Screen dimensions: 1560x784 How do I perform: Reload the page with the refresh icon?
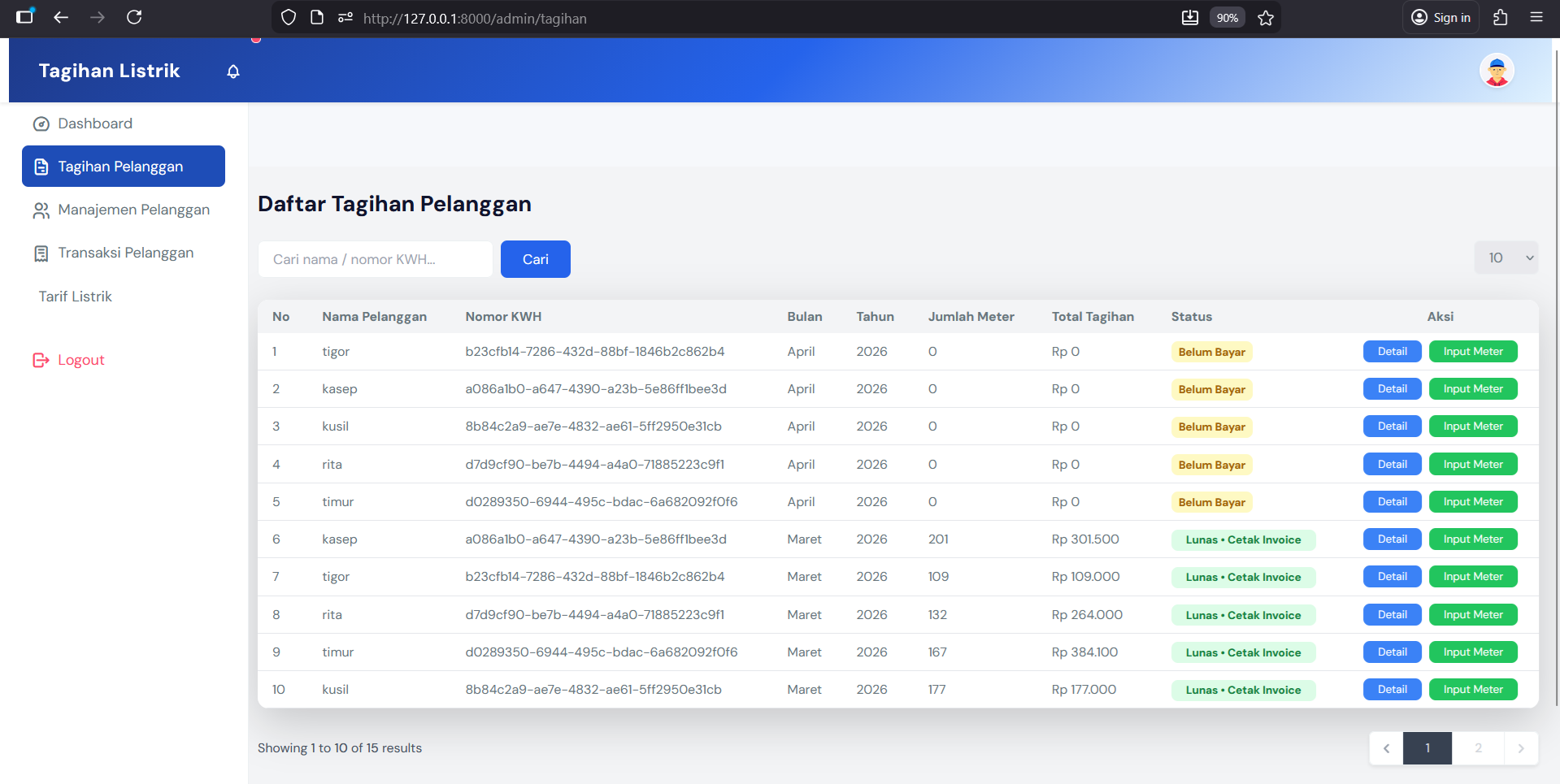[x=134, y=17]
